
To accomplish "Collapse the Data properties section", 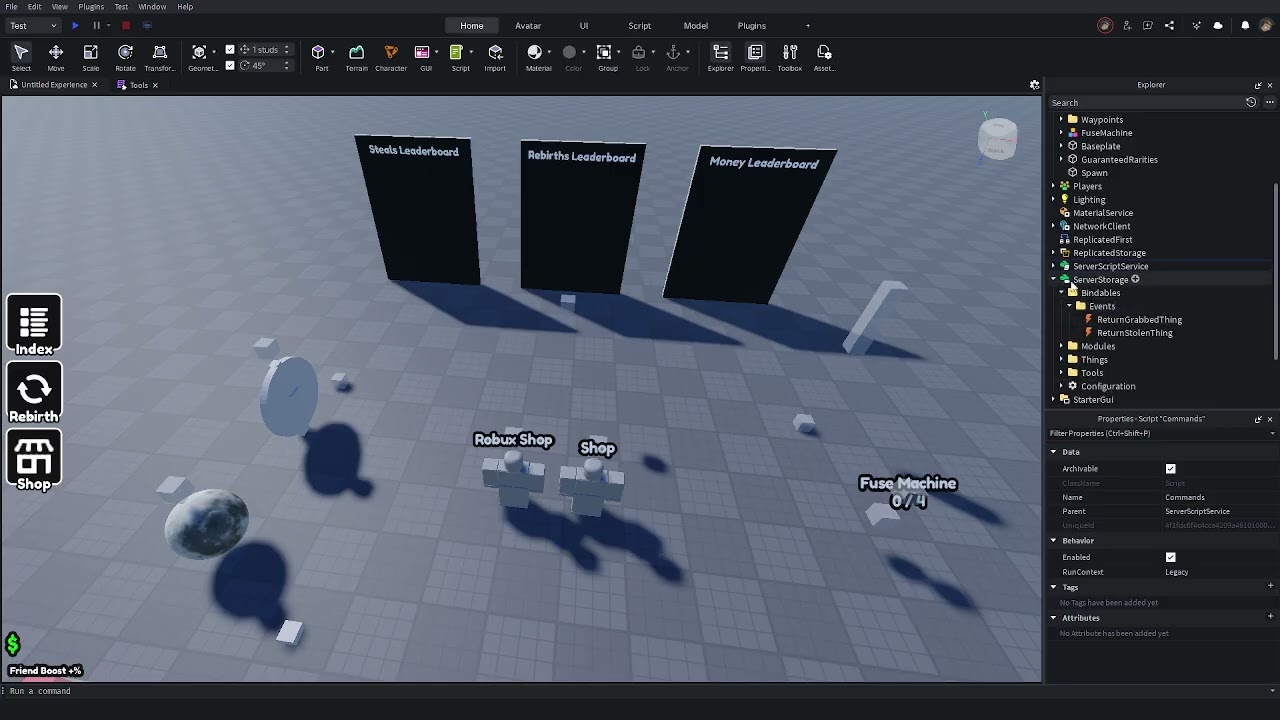I will [1053, 452].
